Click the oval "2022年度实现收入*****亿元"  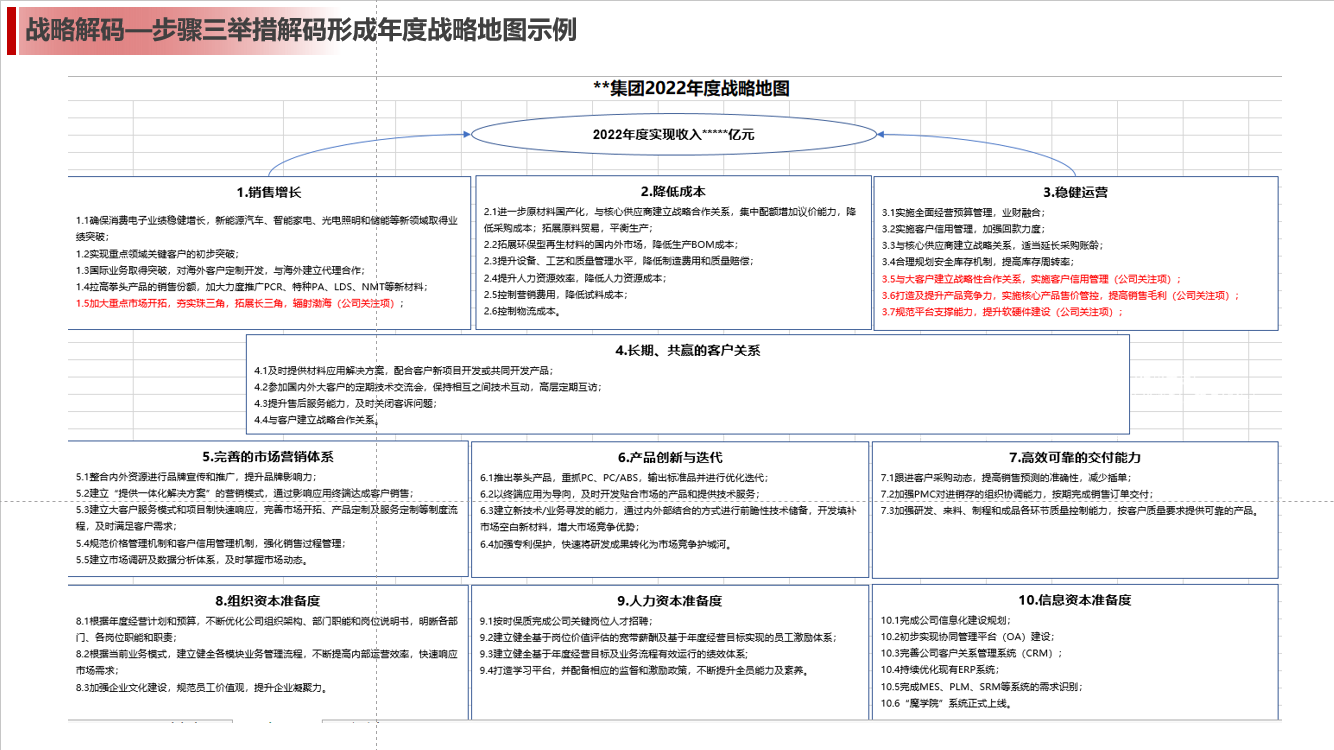point(675,133)
